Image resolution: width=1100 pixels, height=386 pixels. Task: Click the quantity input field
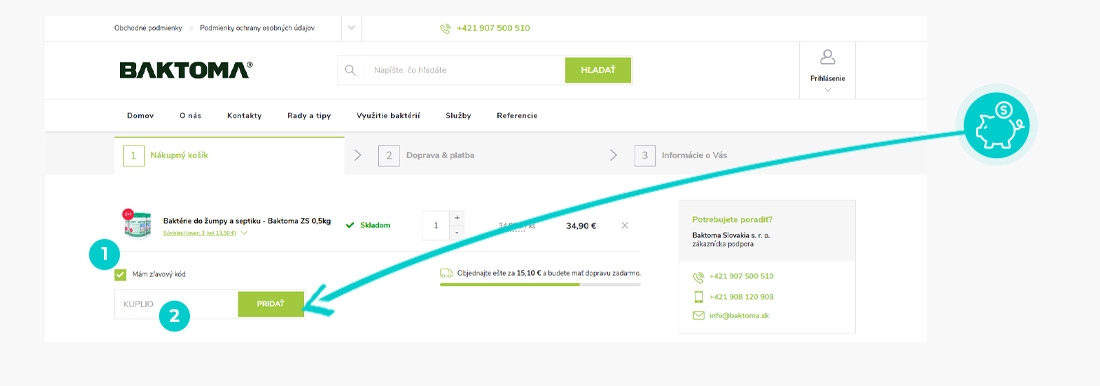pyautogui.click(x=436, y=225)
